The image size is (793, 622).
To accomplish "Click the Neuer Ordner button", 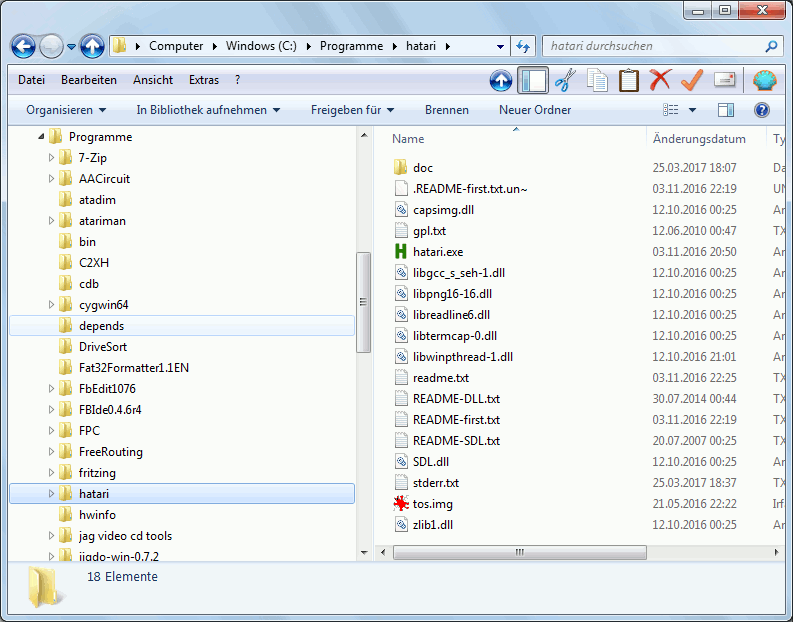I will (535, 110).
